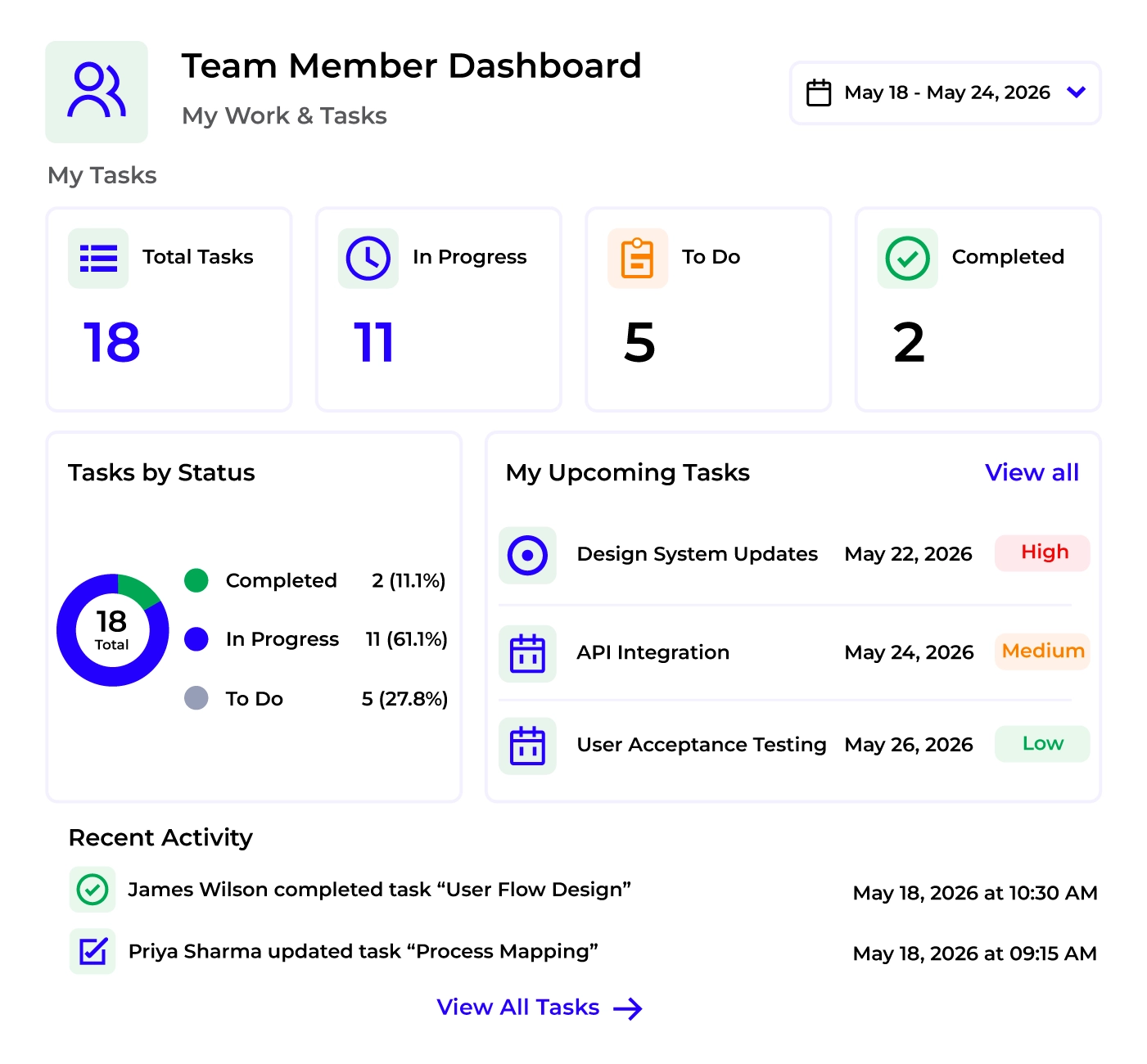Screen dimensions: 1147x1064
Task: Click the donut chart showing 18 Total
Action: pos(112,629)
